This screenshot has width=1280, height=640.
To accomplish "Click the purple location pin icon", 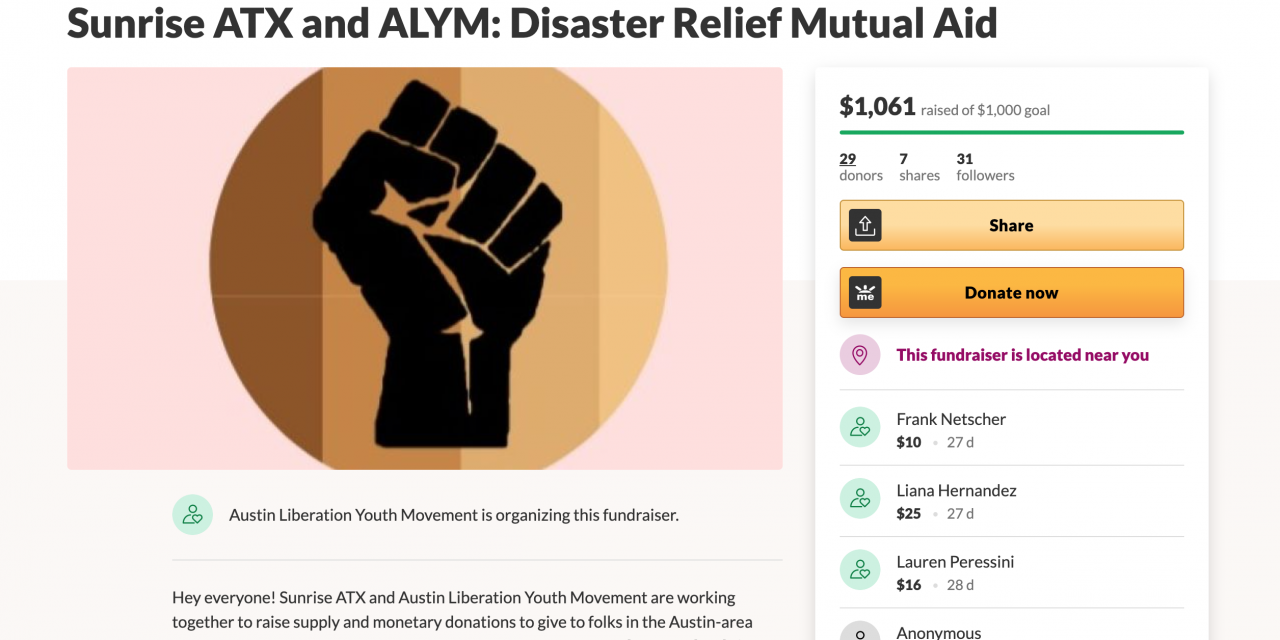I will pos(860,355).
